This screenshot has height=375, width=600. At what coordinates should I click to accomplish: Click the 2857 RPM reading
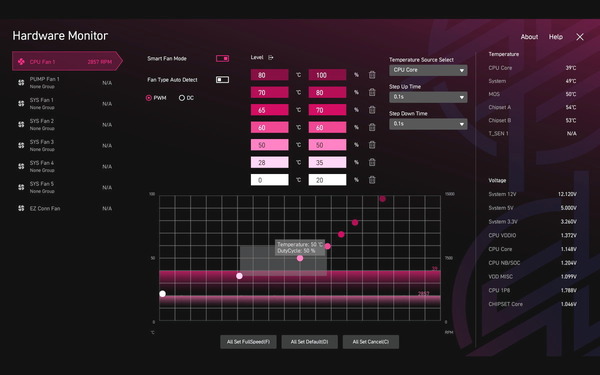(99, 62)
